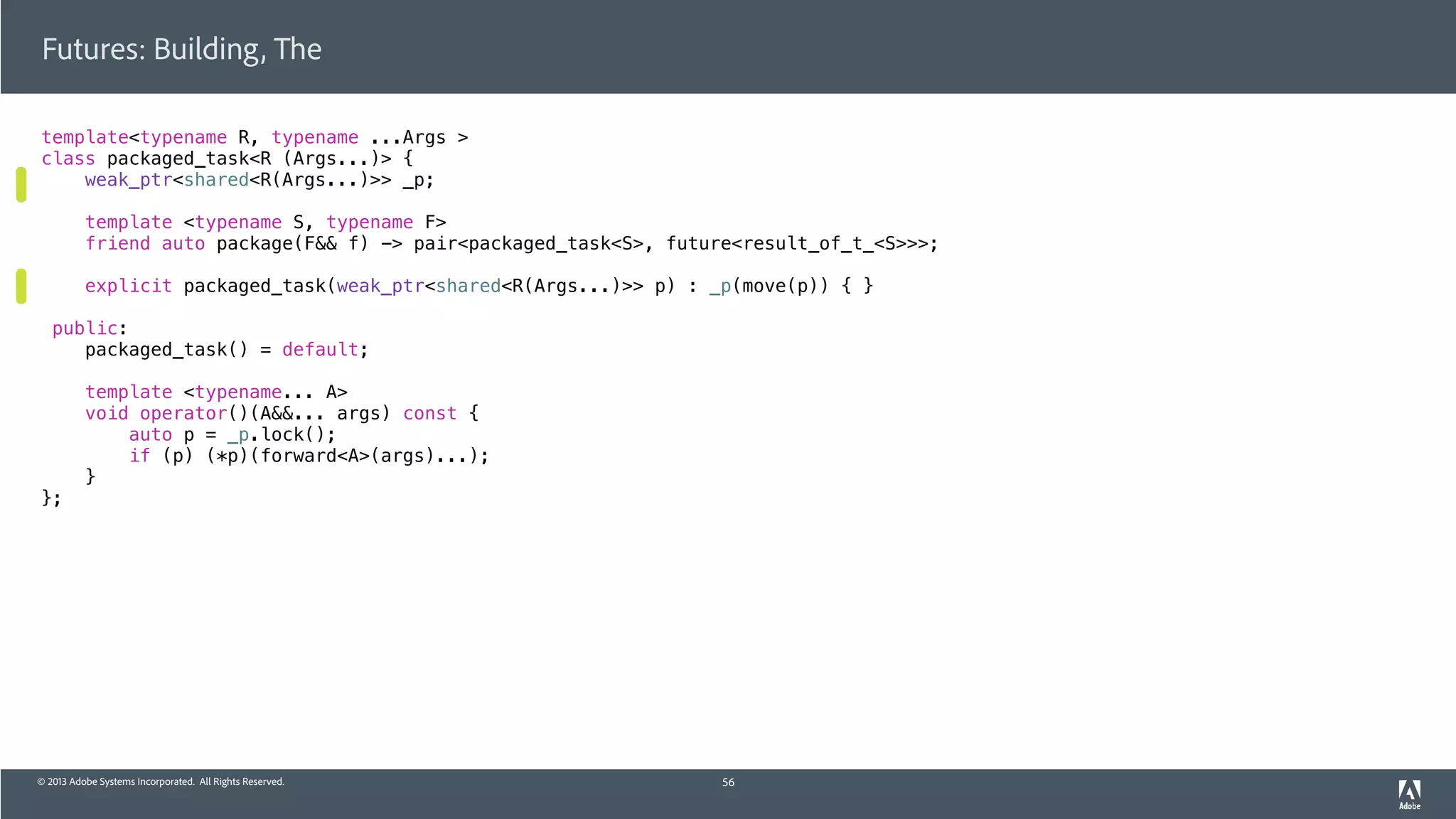This screenshot has width=1456, height=819.
Task: Click 'template <typename S, typename F>' line
Action: point(265,223)
